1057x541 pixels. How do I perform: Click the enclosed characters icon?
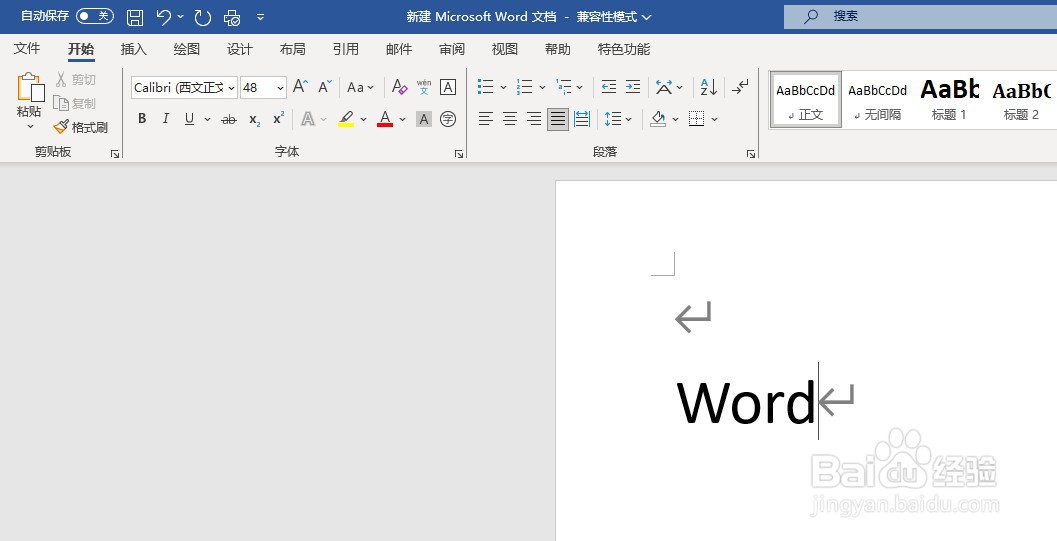point(448,119)
